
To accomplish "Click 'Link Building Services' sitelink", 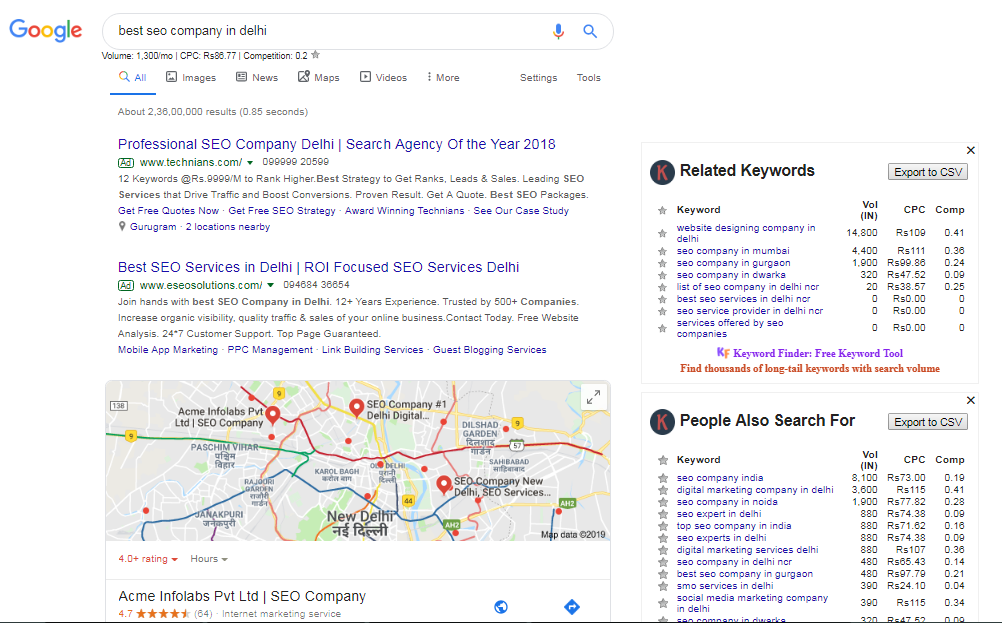I will [x=373, y=350].
